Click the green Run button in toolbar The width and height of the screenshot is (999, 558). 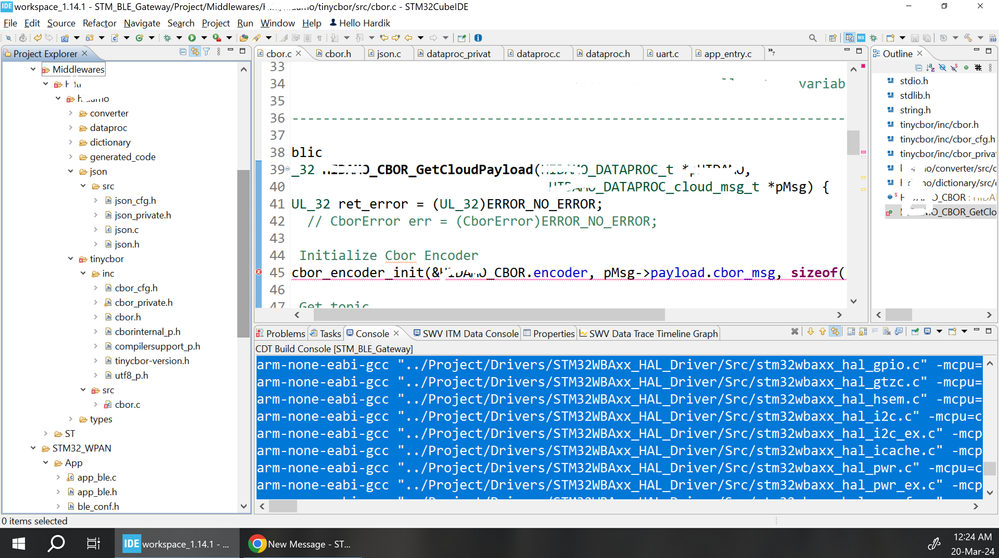pyautogui.click(x=192, y=38)
